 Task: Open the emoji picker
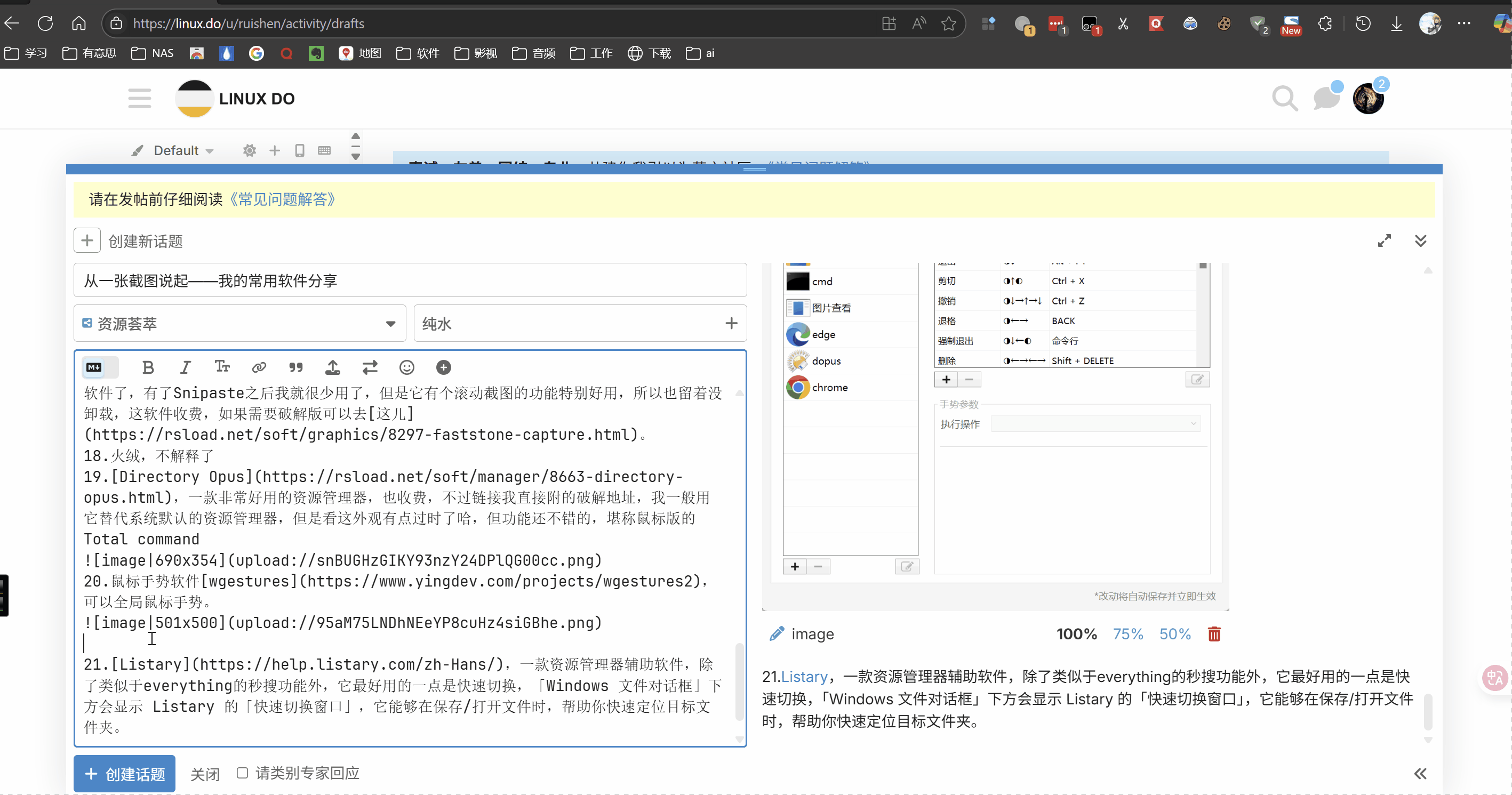[x=407, y=367]
